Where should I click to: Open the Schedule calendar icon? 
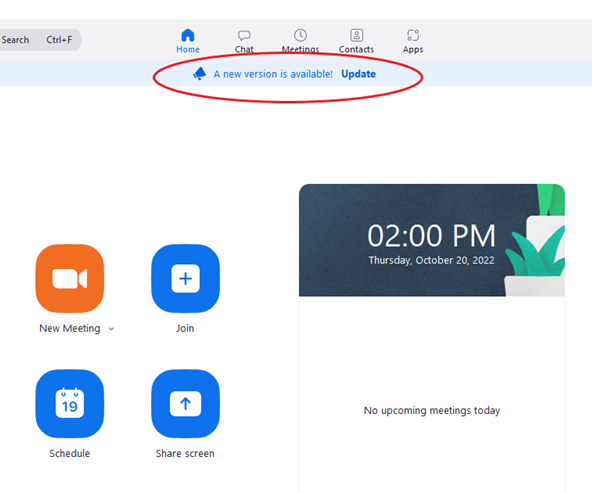[70, 404]
